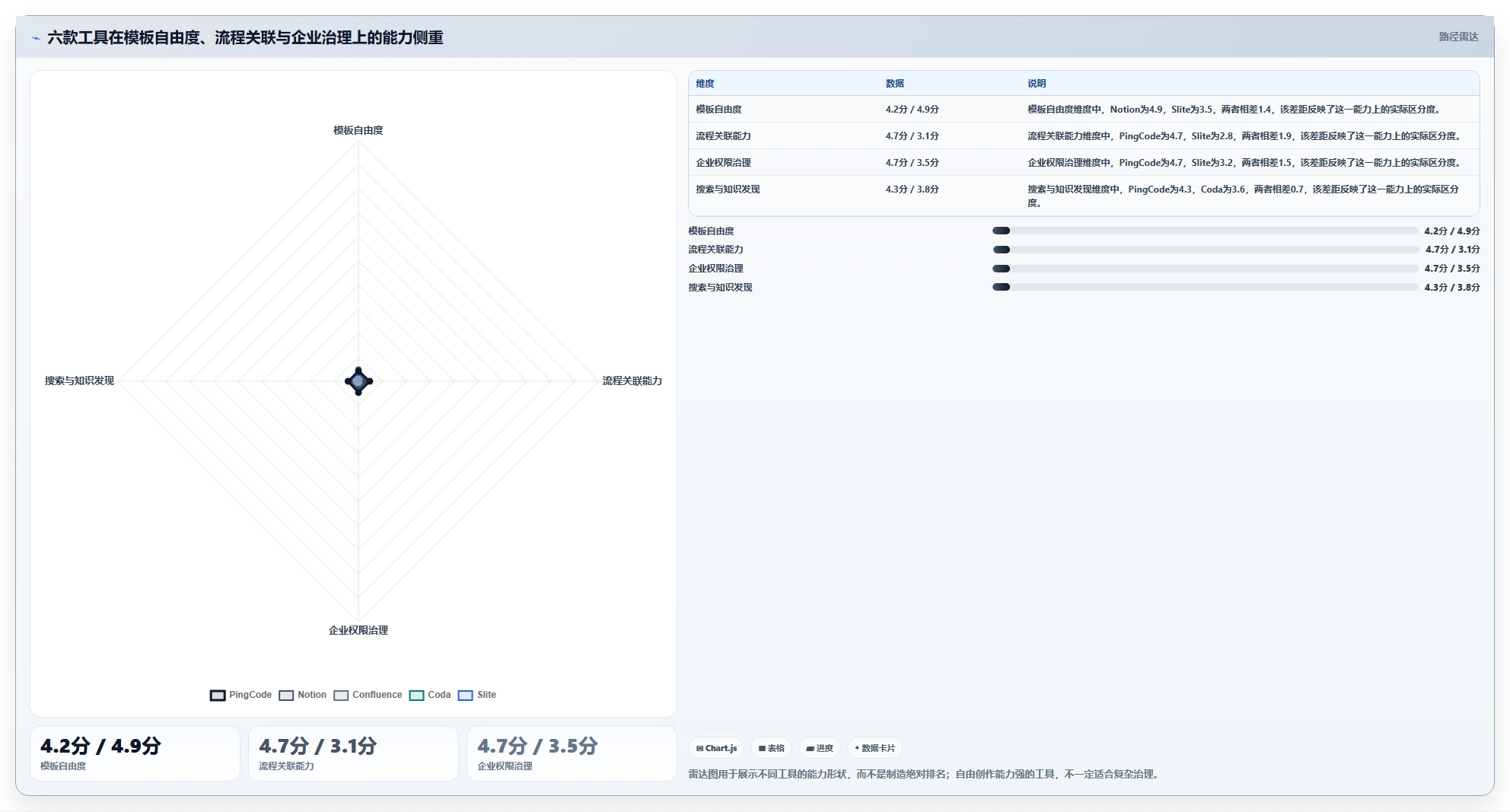
Task: Click the 流程关联能力 progress bar
Action: (1205, 250)
